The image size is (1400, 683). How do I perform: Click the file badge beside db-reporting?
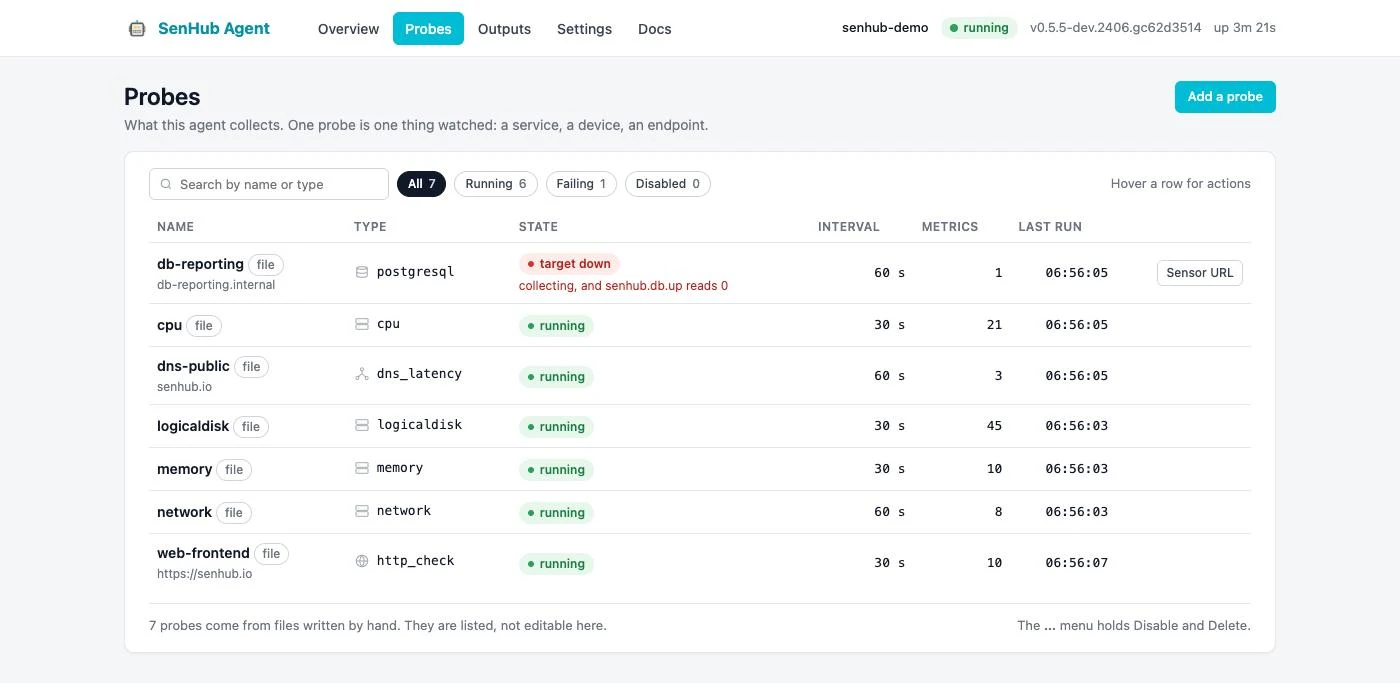(266, 265)
